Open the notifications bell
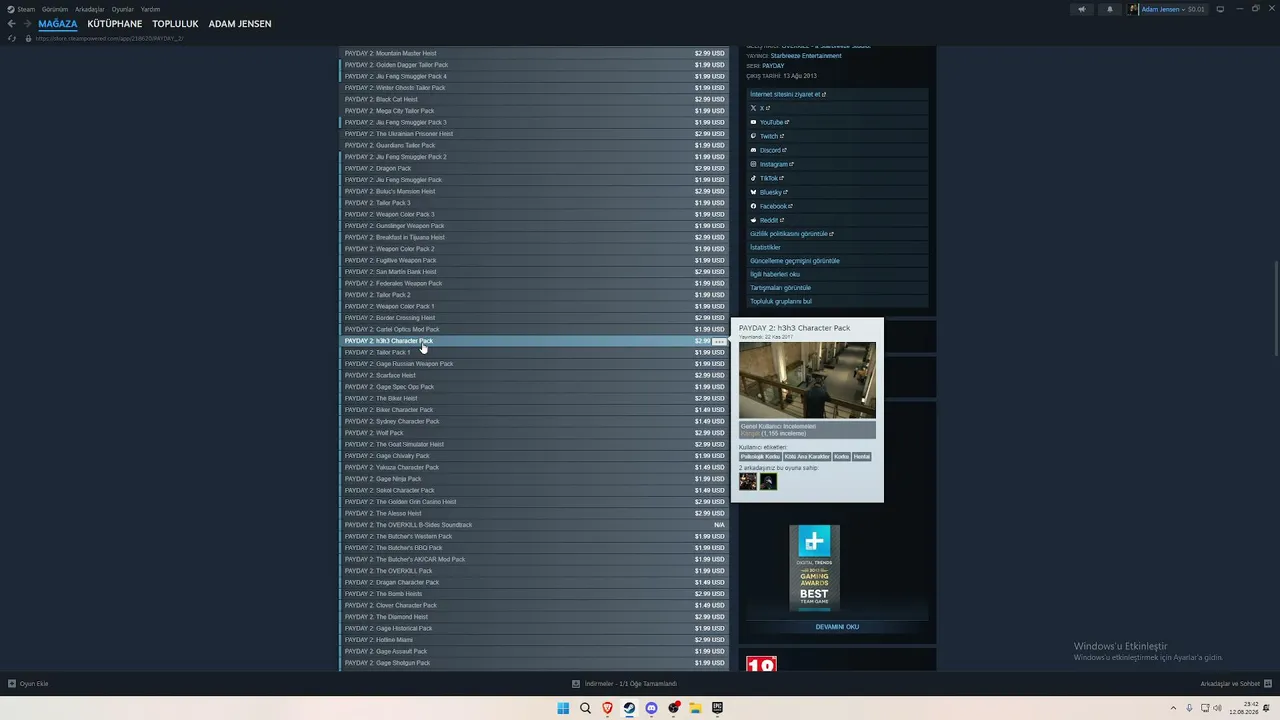Image resolution: width=1280 pixels, height=720 pixels. pyautogui.click(x=1109, y=9)
